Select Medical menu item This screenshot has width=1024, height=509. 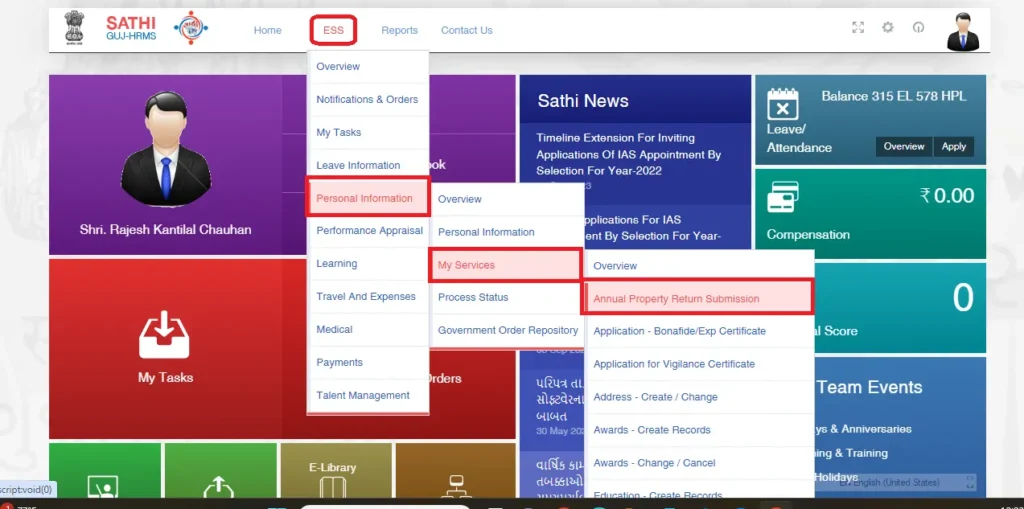click(x=368, y=329)
